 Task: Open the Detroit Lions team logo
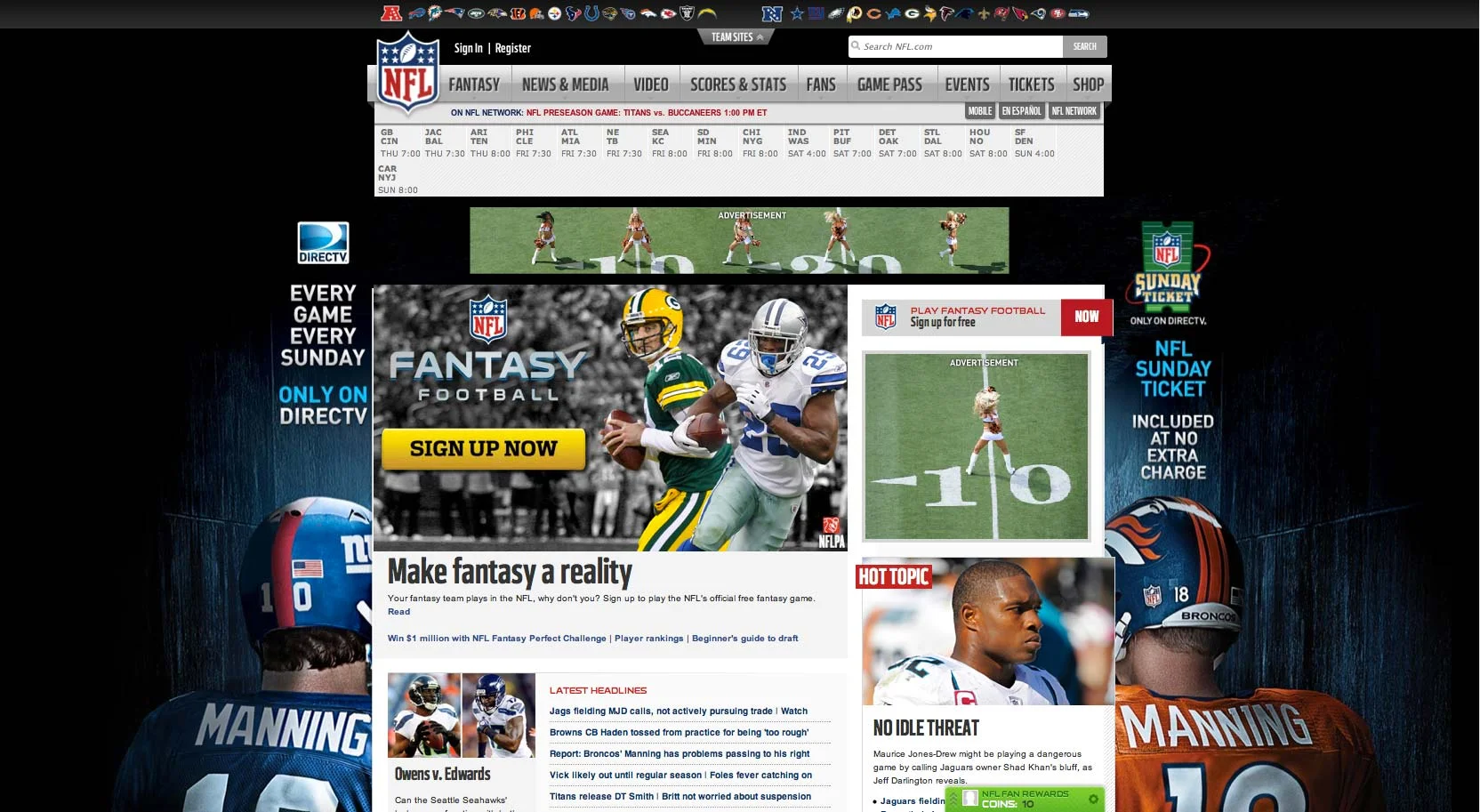[x=893, y=13]
